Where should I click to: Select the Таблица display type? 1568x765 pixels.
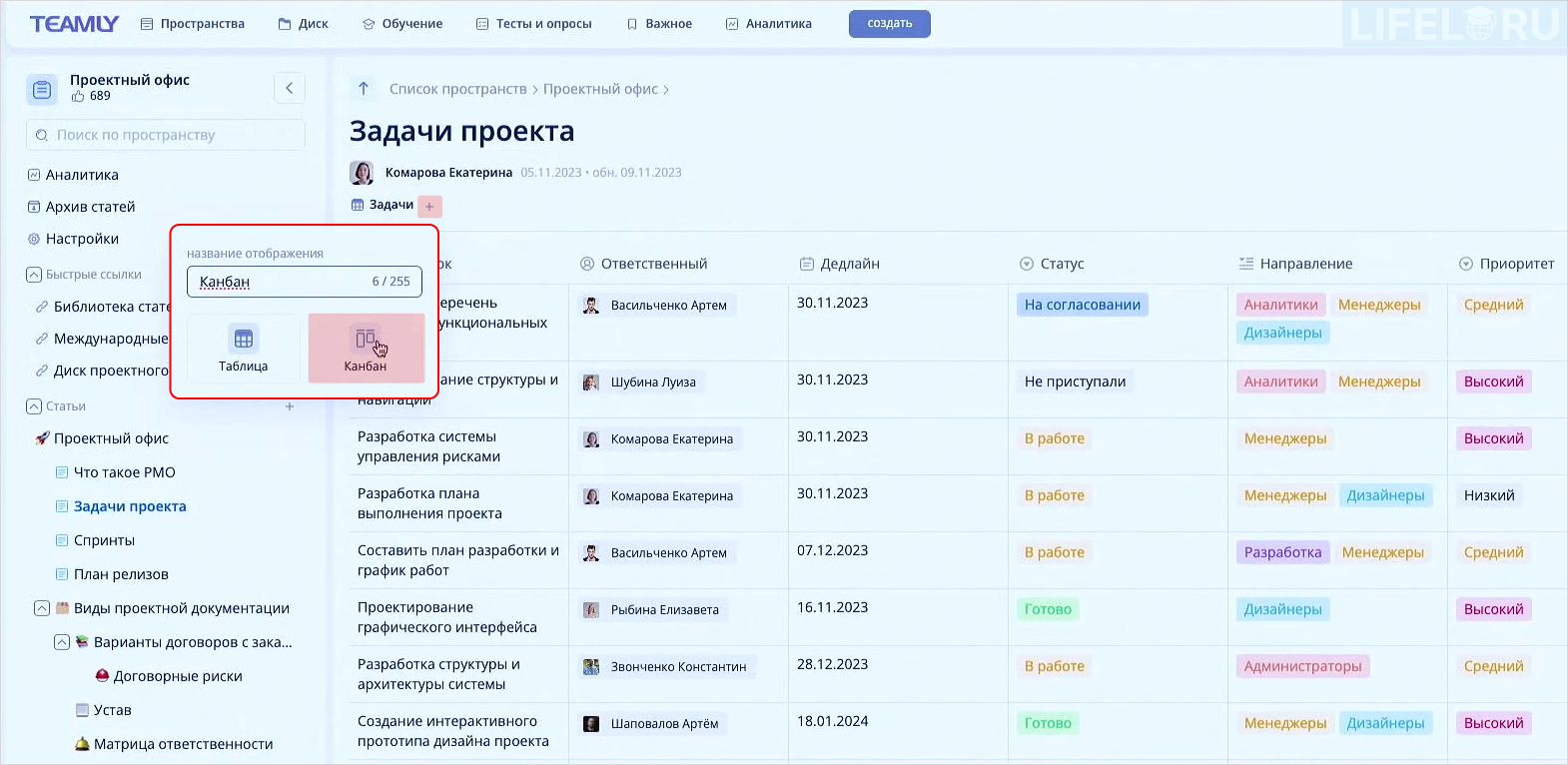pos(244,348)
